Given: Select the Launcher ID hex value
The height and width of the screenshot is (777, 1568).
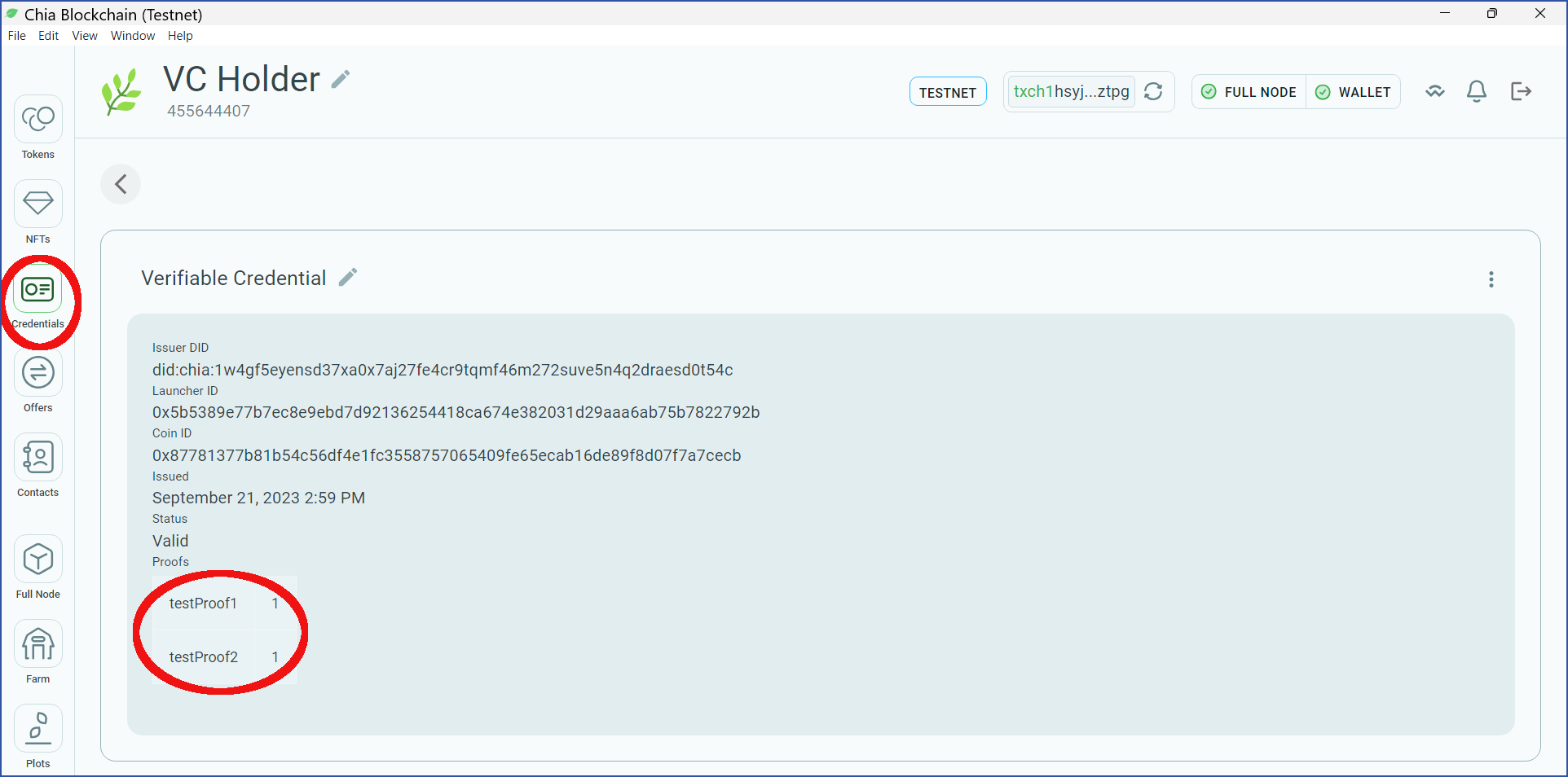Looking at the screenshot, I should (456, 412).
